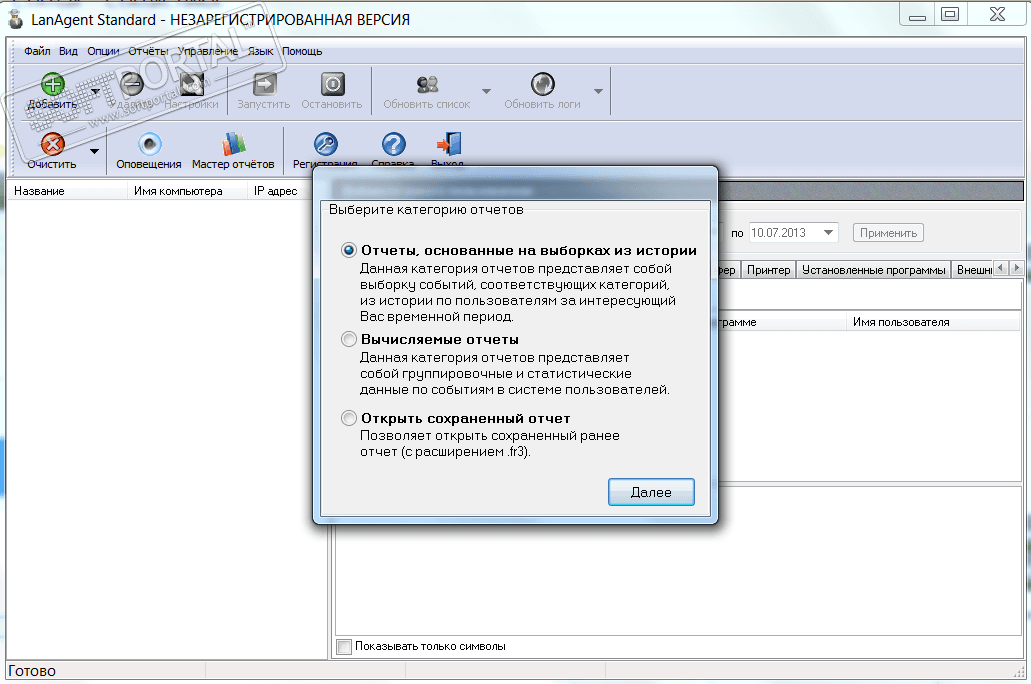The image size is (1031, 684).
Task: Click the Выход (Exit) door icon
Action: [x=448, y=144]
